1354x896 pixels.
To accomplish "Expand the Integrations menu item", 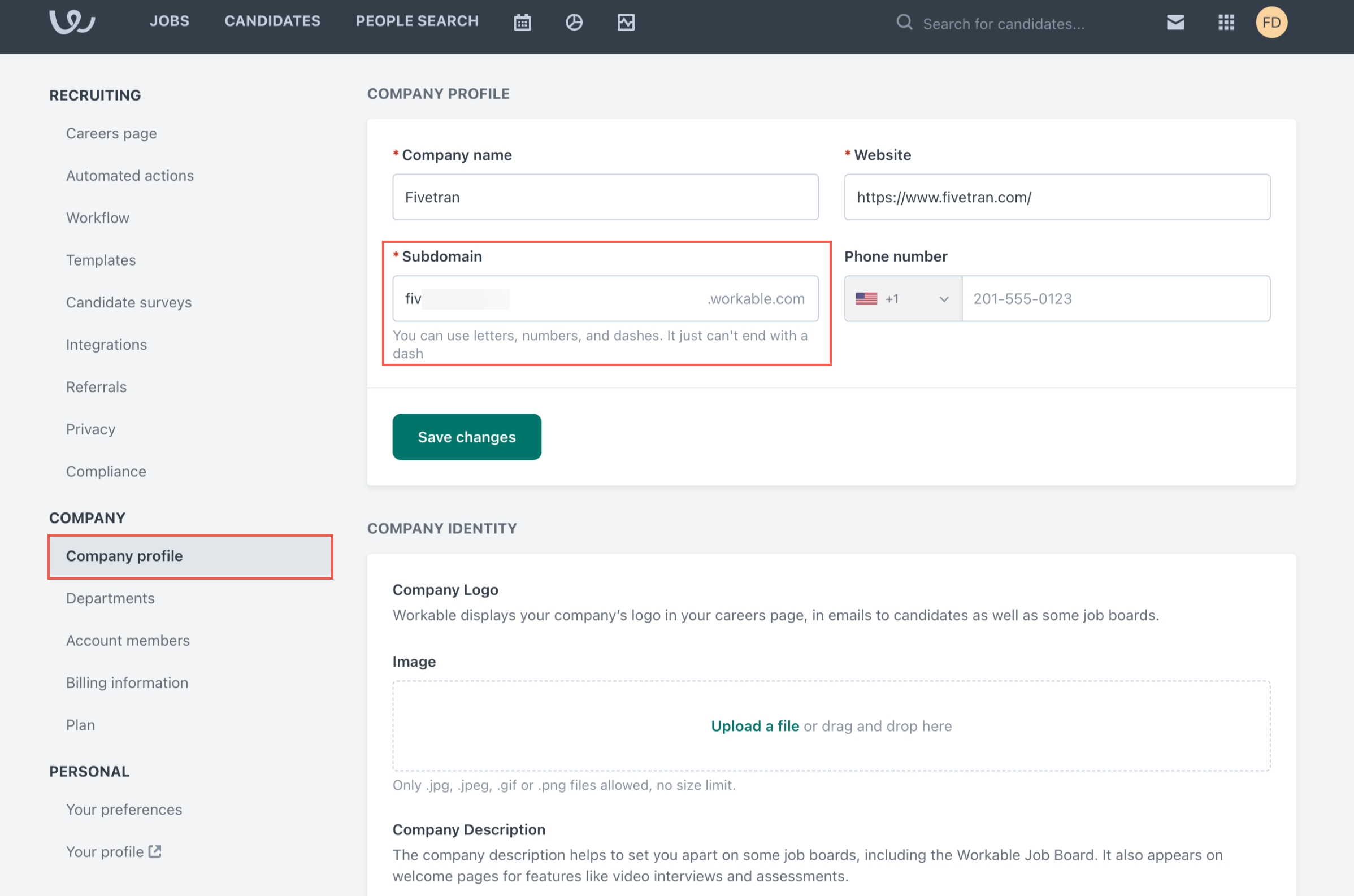I will click(x=106, y=344).
